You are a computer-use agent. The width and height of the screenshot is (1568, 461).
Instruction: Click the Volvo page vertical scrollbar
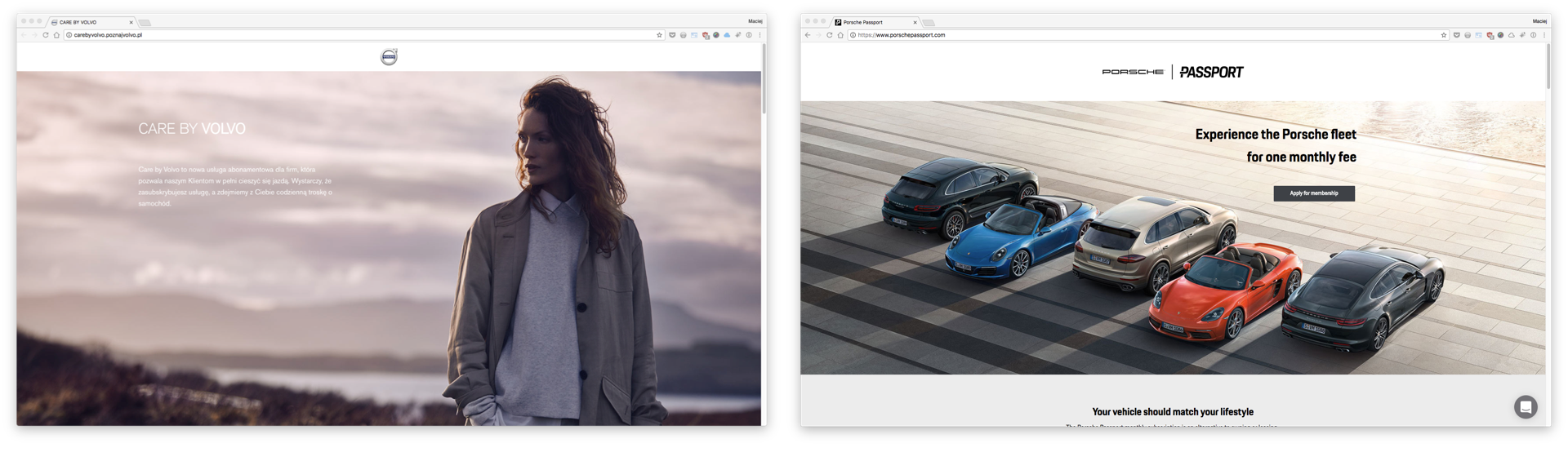tap(764, 82)
